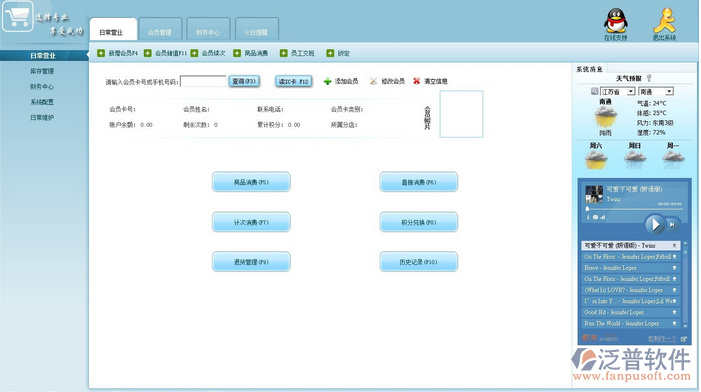Screen dimensions: 701x392
Task: Click the popout icon beside 也制作一个
Action: tap(684, 339)
